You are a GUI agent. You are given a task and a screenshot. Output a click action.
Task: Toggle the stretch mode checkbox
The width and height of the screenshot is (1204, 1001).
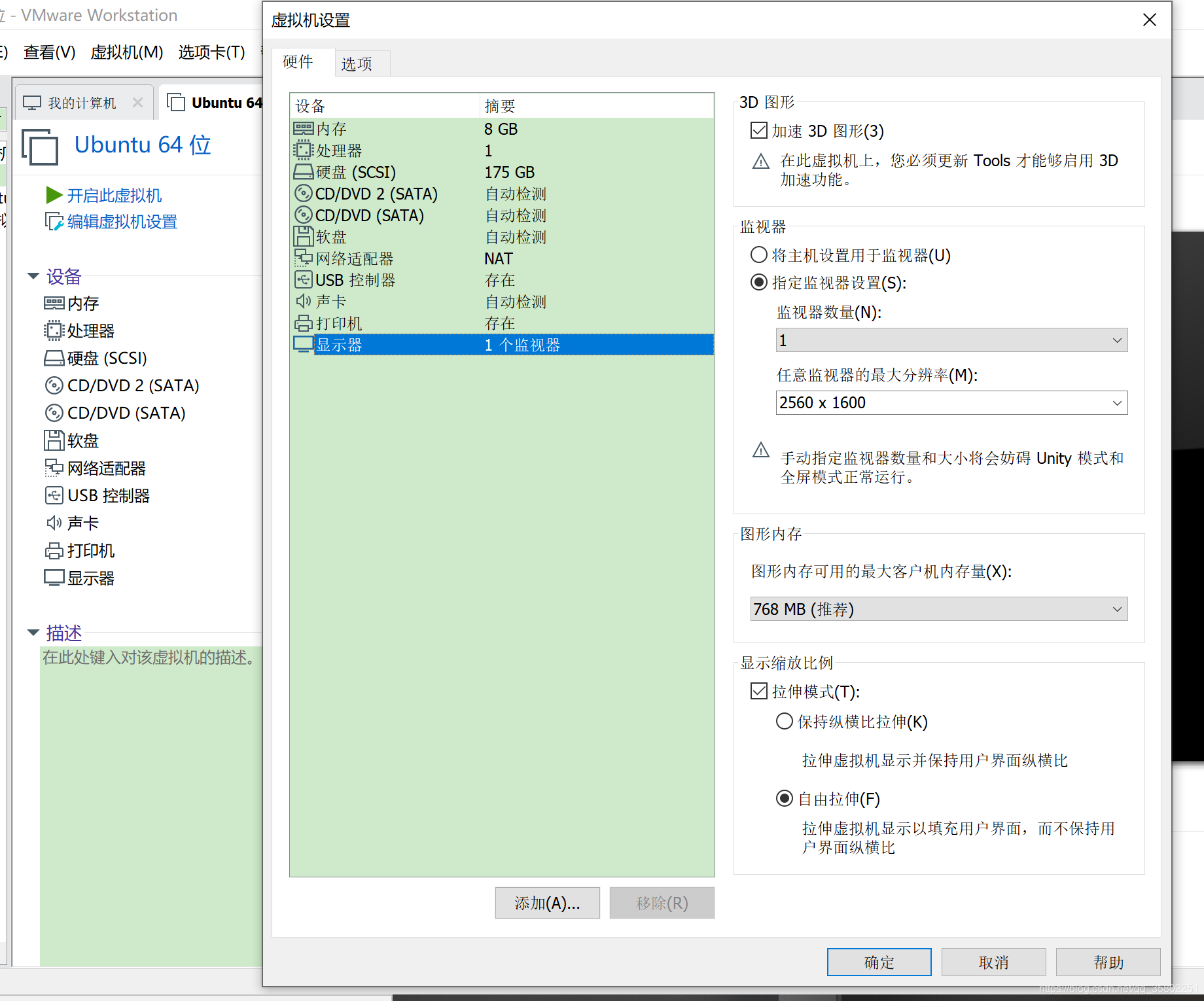(x=759, y=691)
